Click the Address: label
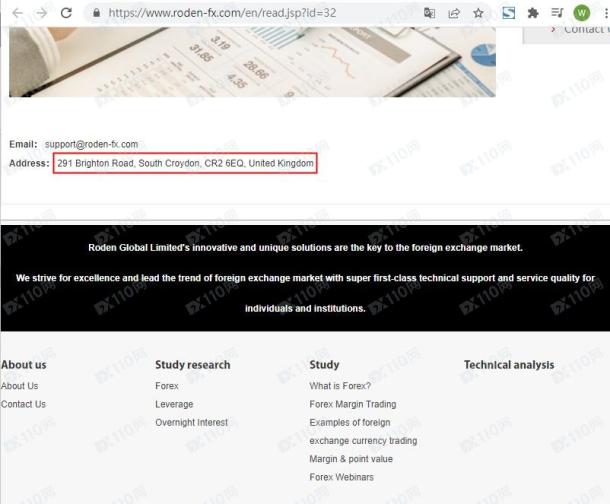This screenshot has width=610, height=504. pos(29,163)
